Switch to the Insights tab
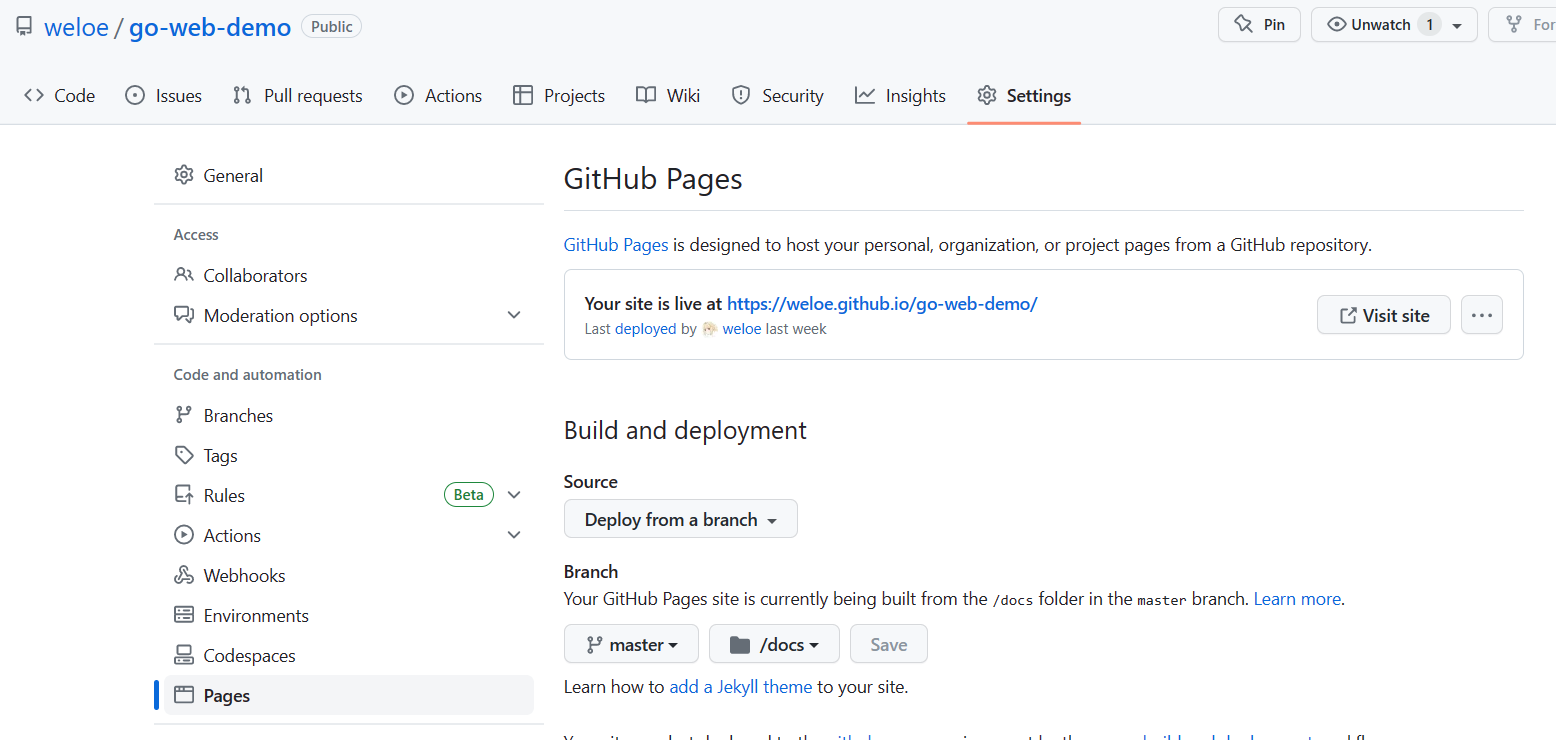Screen dimensions: 1556x740 point(900,96)
